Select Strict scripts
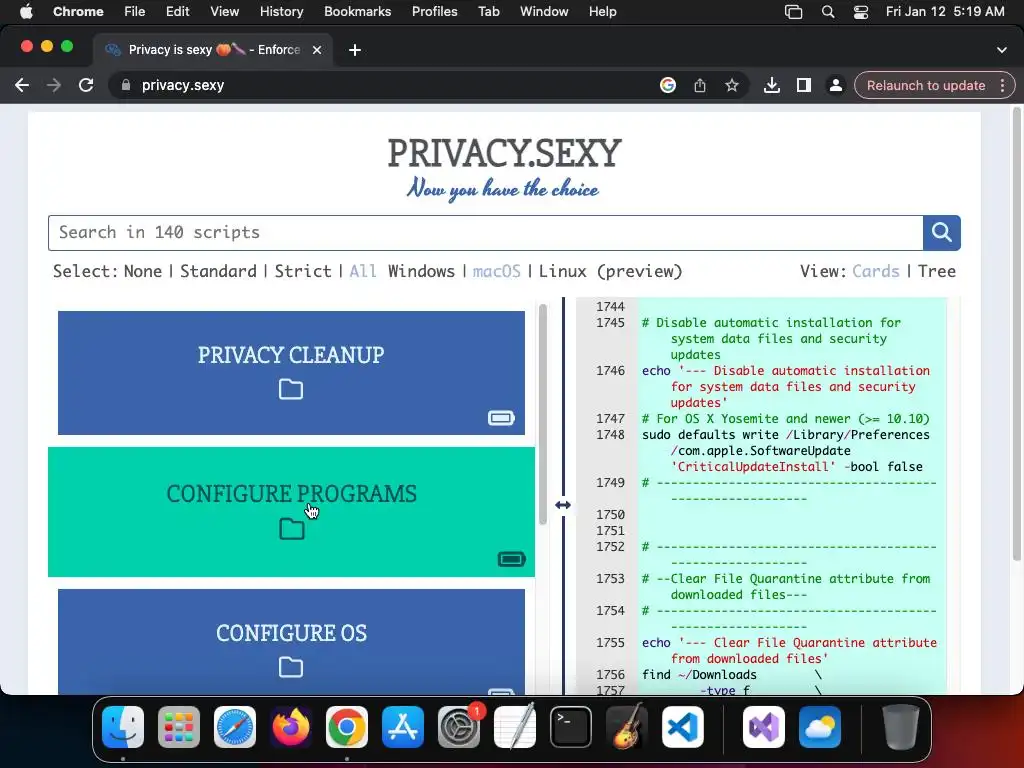Screen dimensions: 1024x768 (x=303, y=271)
